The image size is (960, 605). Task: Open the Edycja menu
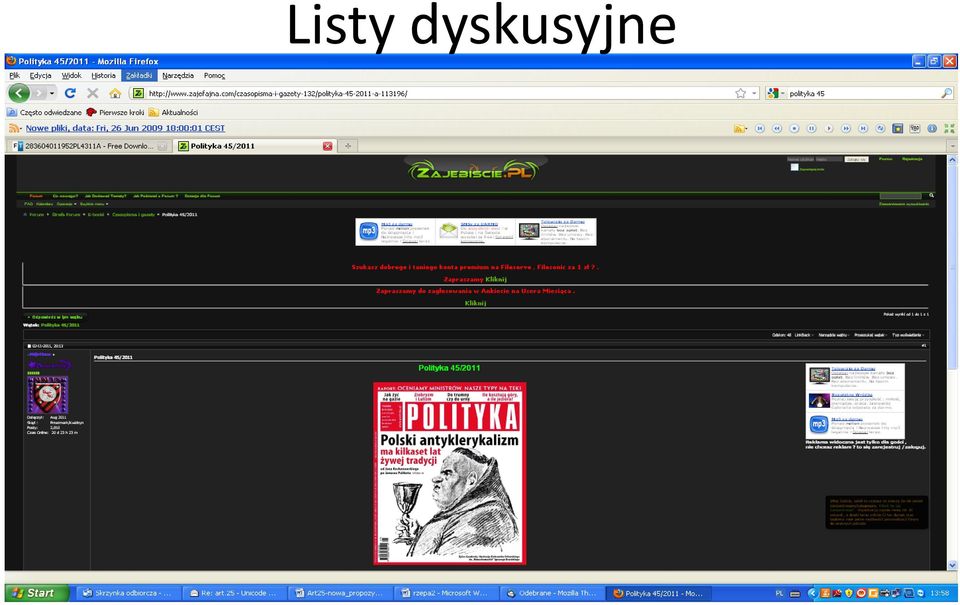40,75
